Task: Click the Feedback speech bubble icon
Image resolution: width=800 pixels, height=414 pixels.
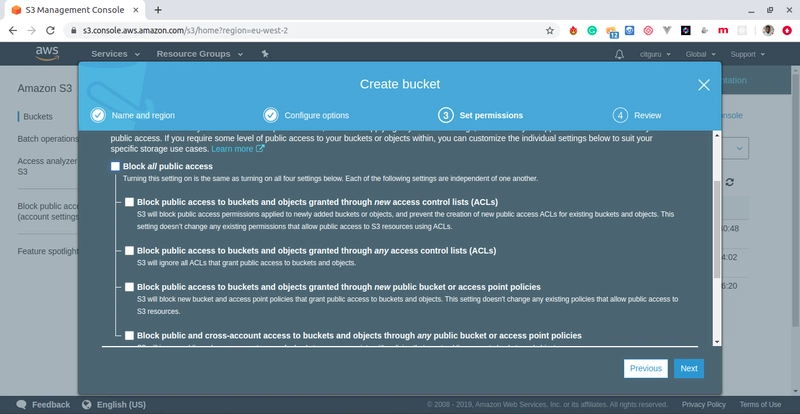Action: coord(21,404)
